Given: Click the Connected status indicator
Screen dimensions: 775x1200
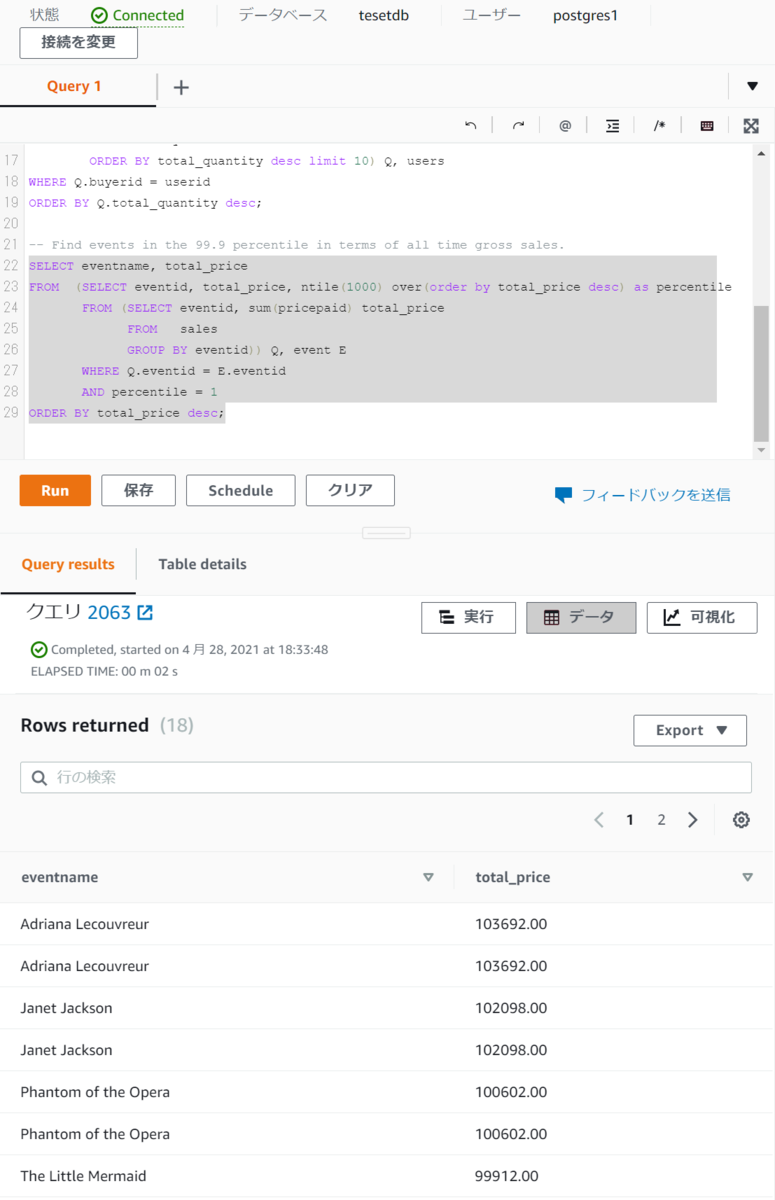Looking at the screenshot, I should 137,15.
